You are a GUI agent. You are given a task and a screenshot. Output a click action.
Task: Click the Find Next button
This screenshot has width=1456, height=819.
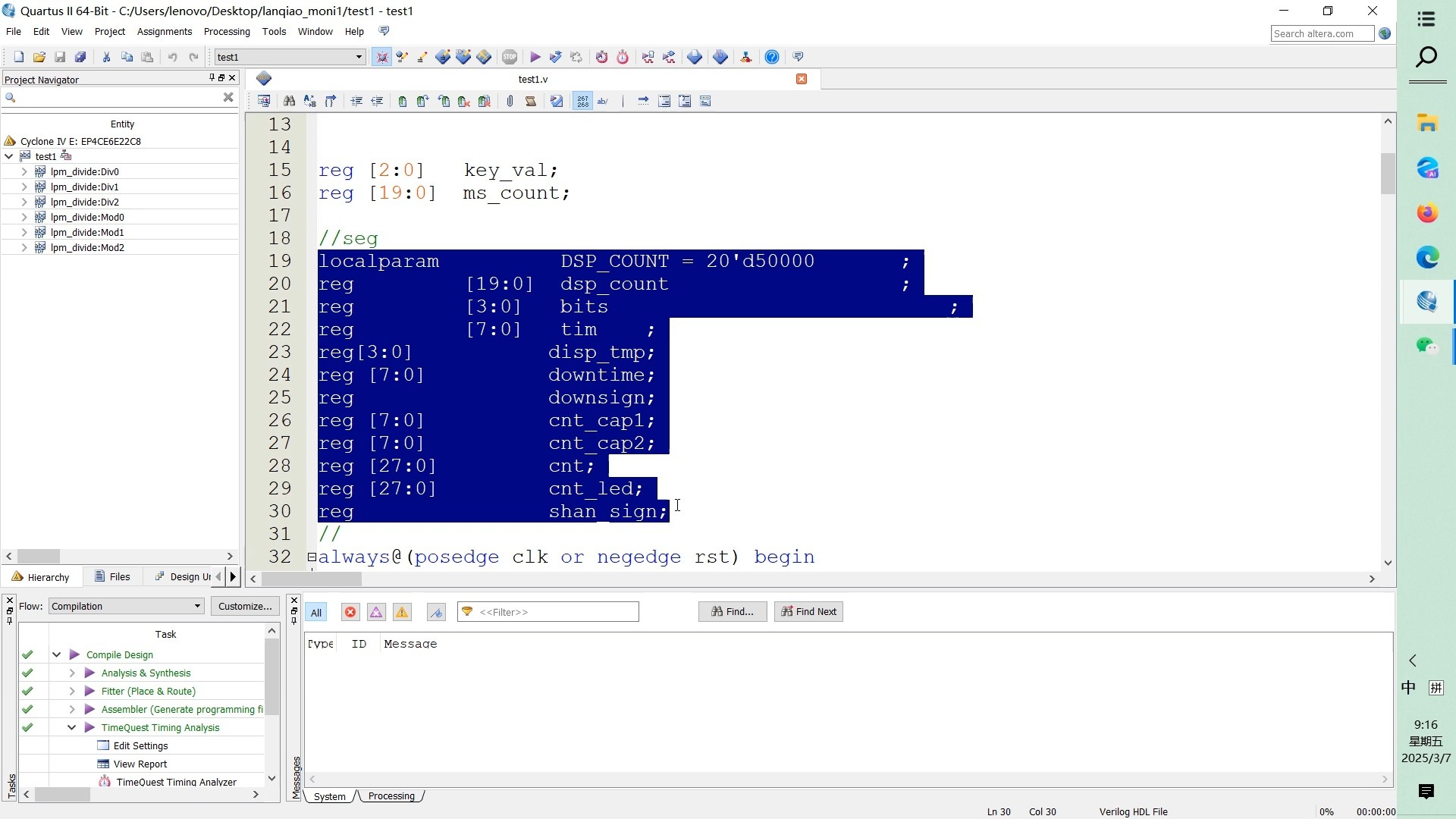coord(808,611)
